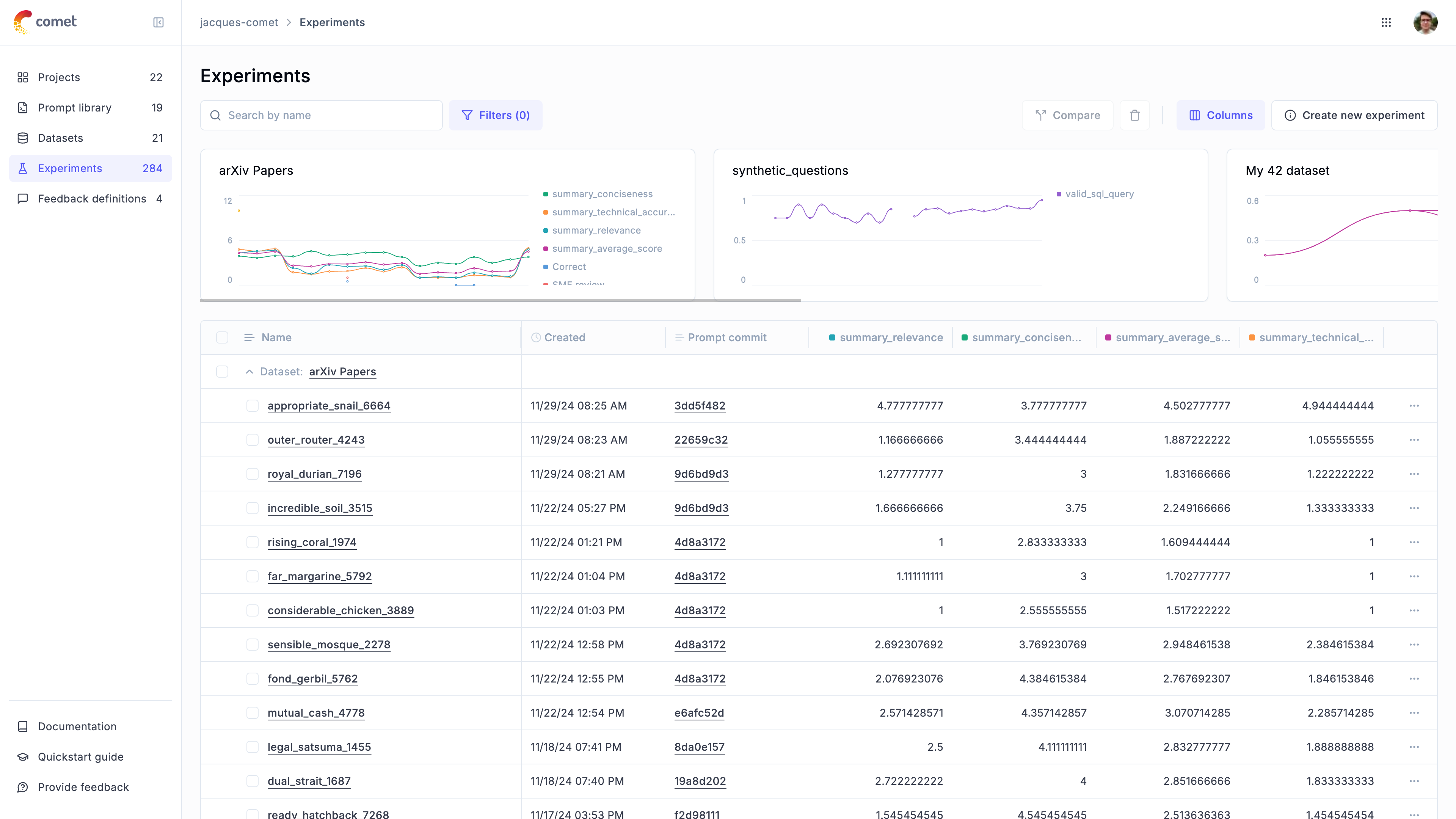Open user profile avatar
The width and height of the screenshot is (1456, 819).
coord(1425,23)
